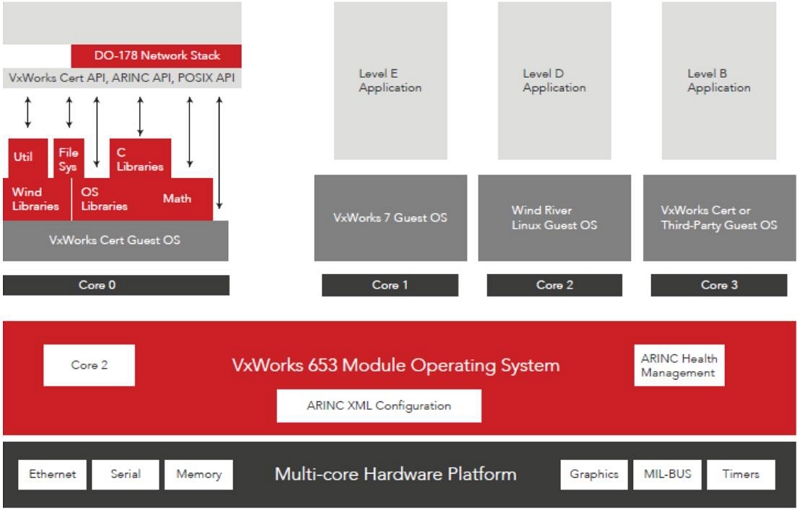
Task: Select the Core 0 black bar
Action: pyautogui.click(x=115, y=285)
